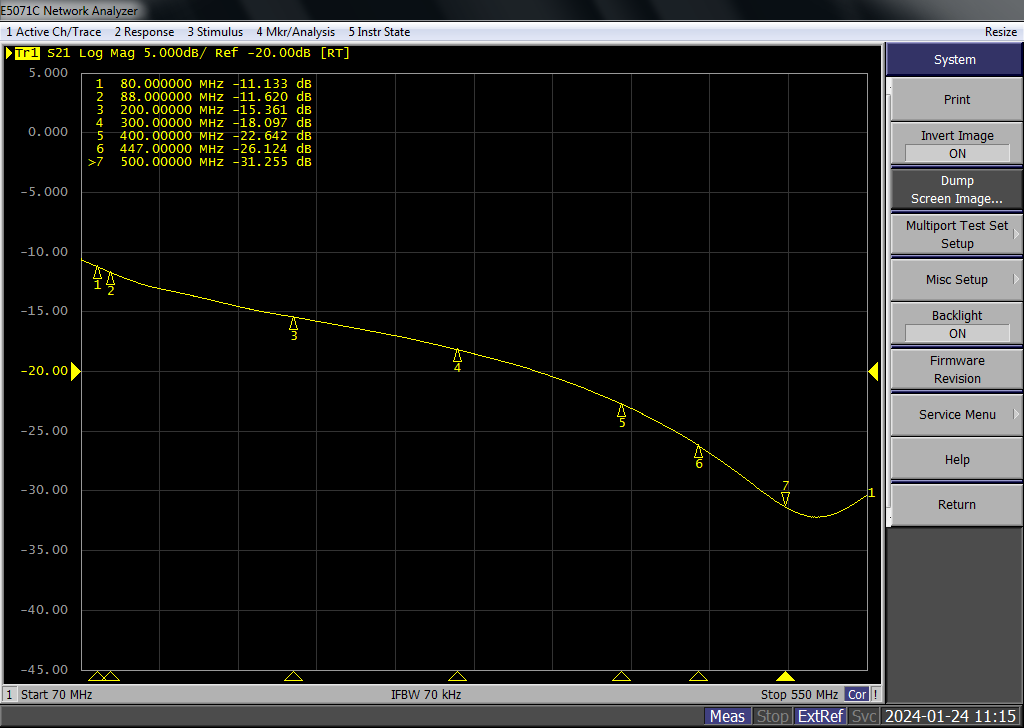Click active marker 7 at 500 MHz

pyautogui.click(x=786, y=494)
